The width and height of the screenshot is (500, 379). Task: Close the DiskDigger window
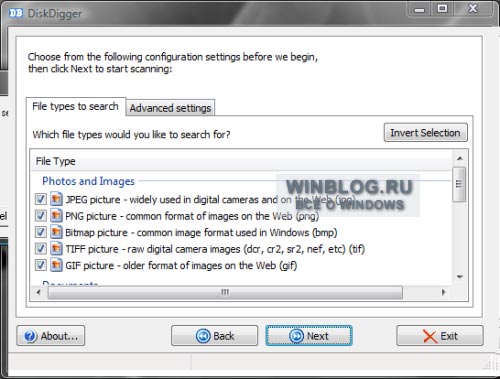[473, 9]
